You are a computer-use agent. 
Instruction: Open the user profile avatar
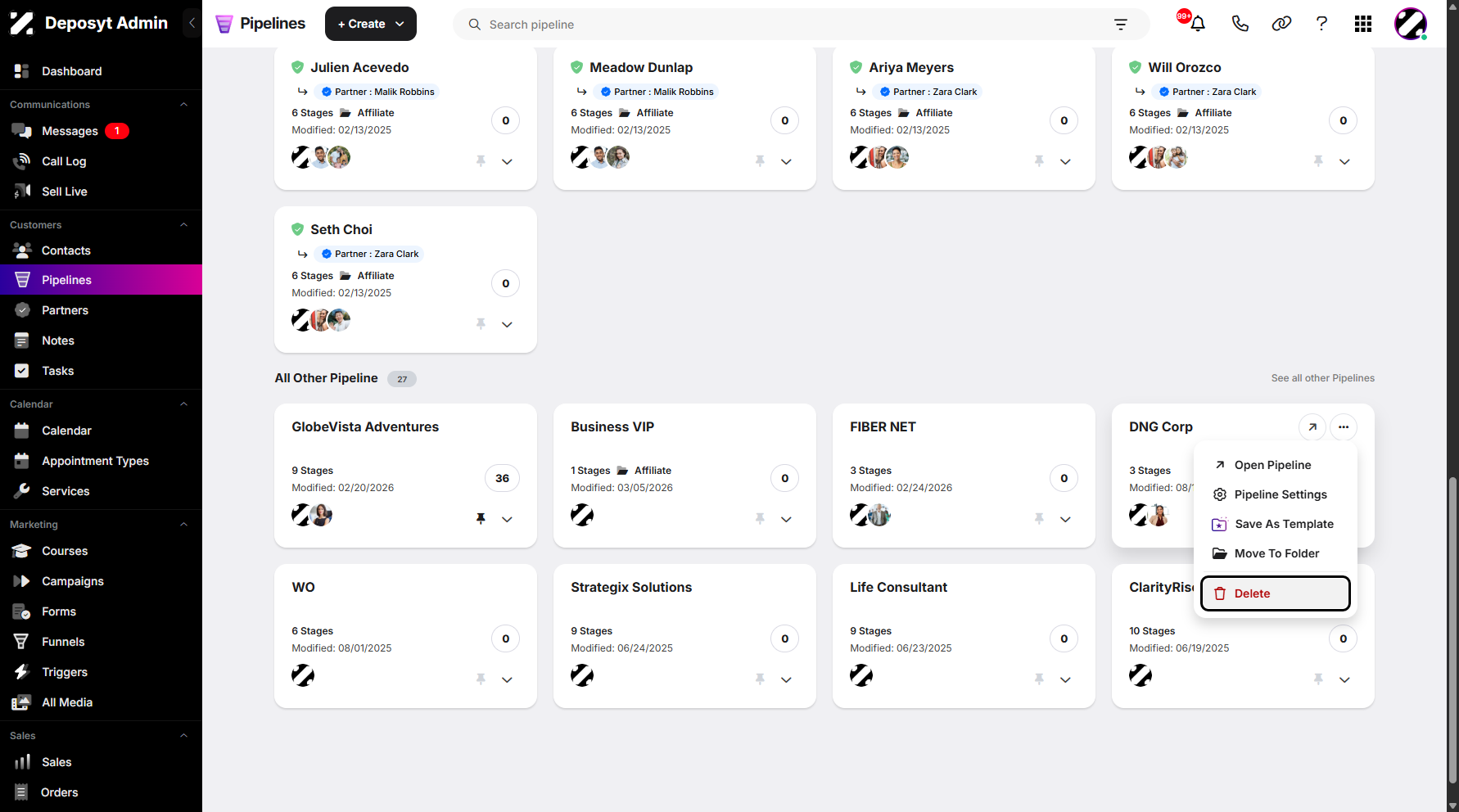1411,24
